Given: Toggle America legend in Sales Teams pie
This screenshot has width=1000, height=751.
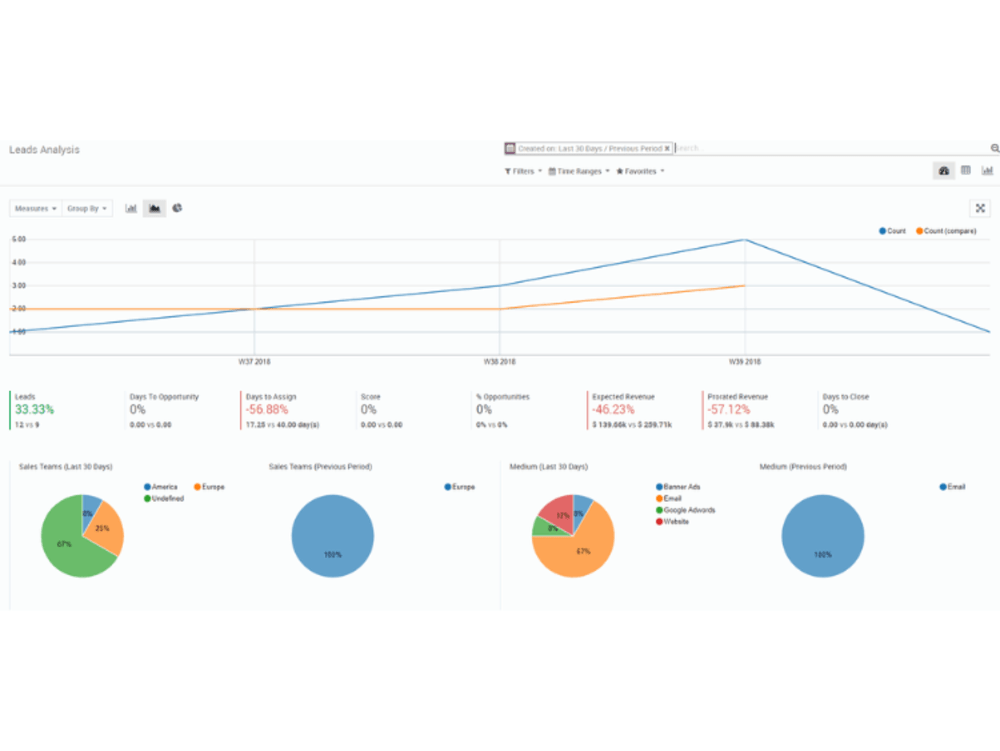Looking at the screenshot, I should coord(161,487).
